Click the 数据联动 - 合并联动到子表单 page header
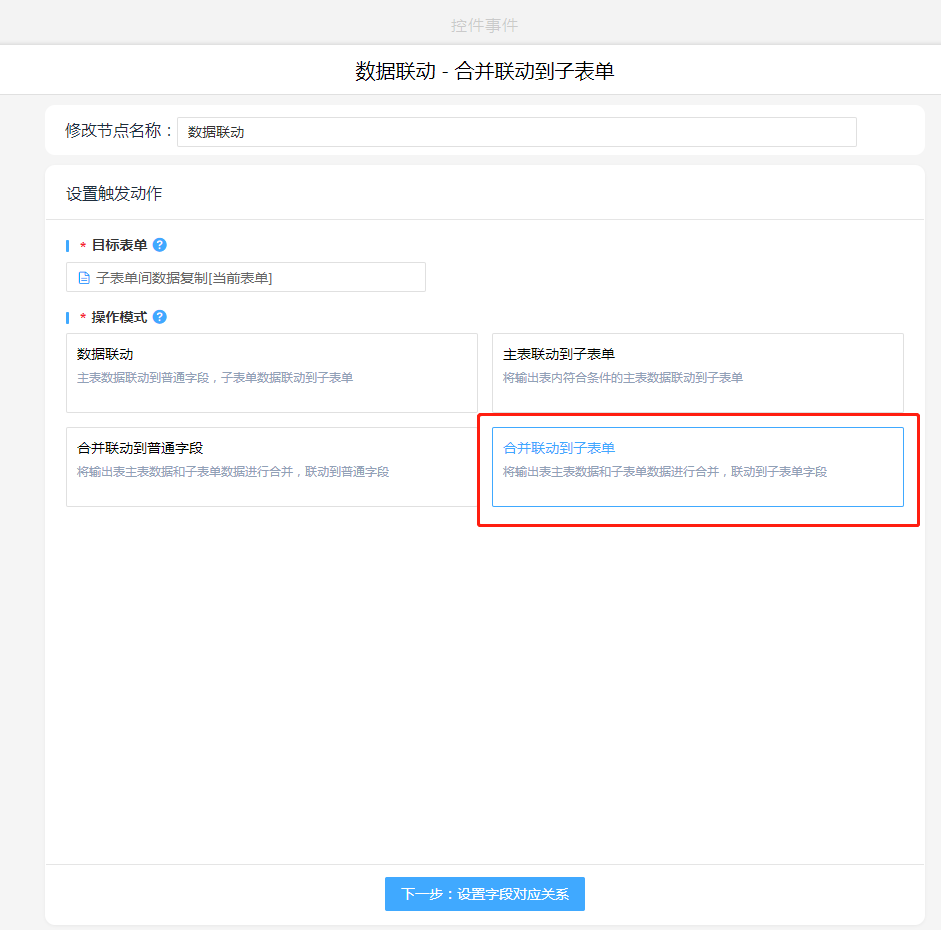Image resolution: width=941 pixels, height=930 pixels. [x=484, y=71]
